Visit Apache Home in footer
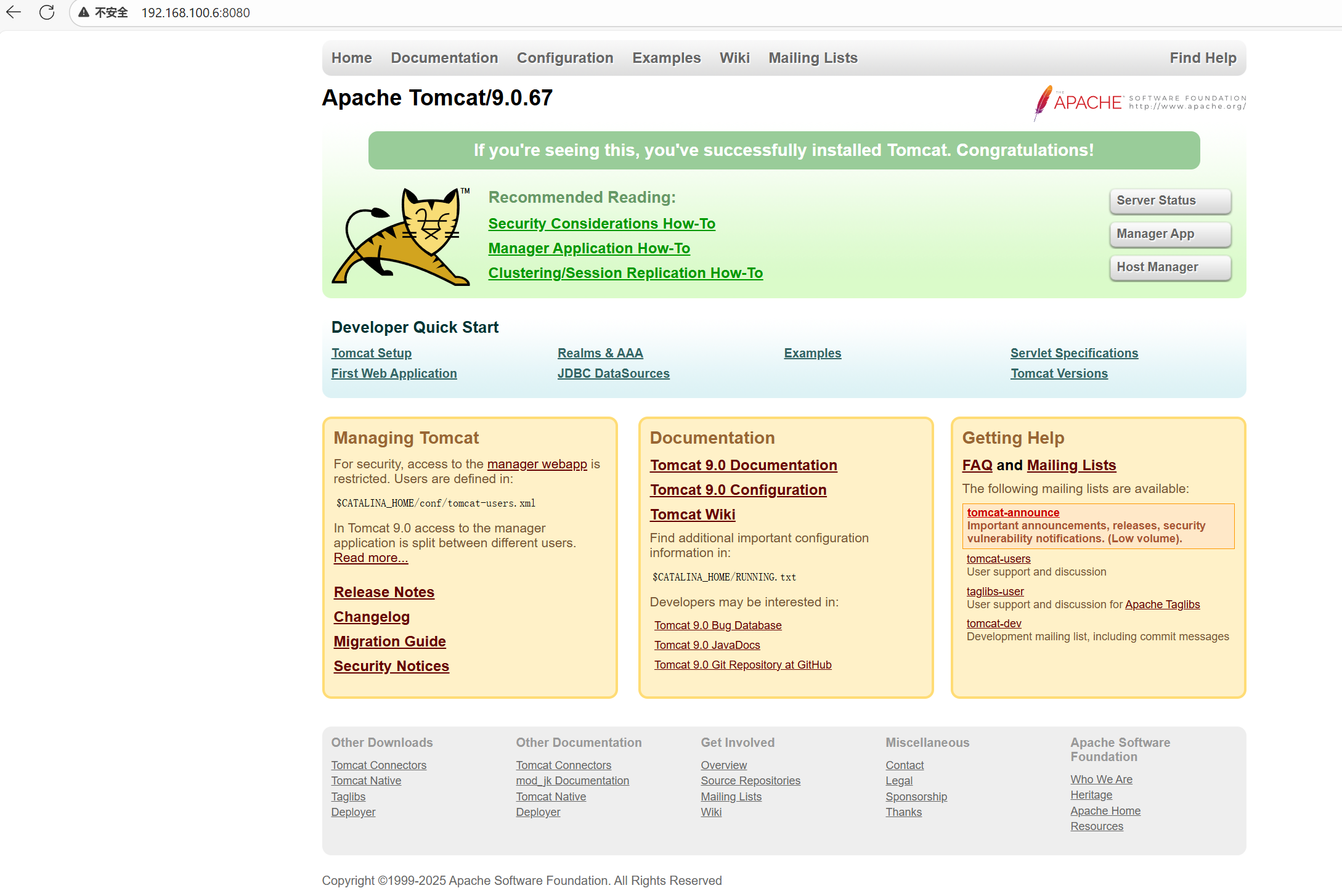1342x896 pixels. click(1105, 811)
